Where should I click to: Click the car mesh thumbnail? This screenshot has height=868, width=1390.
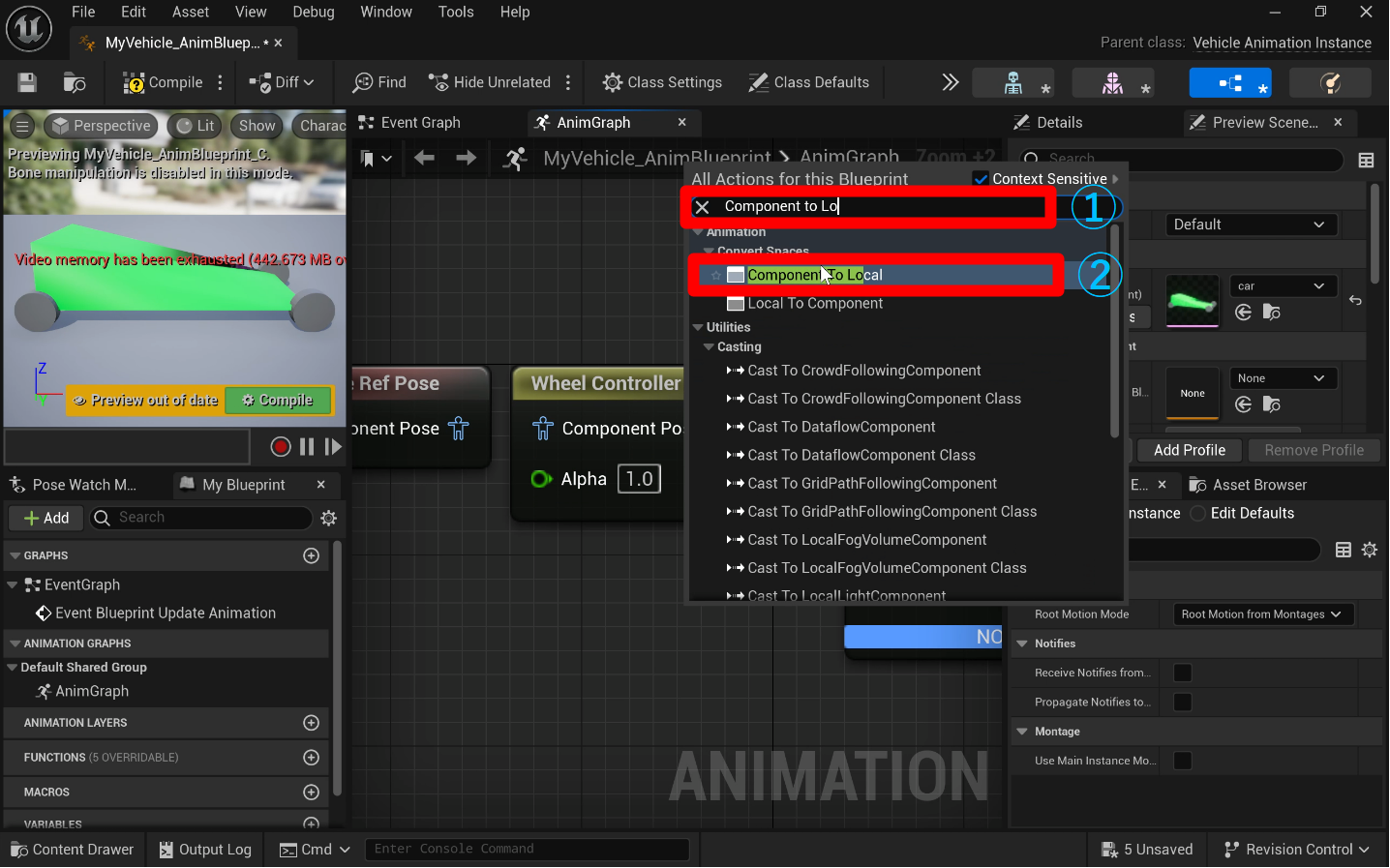[1193, 301]
